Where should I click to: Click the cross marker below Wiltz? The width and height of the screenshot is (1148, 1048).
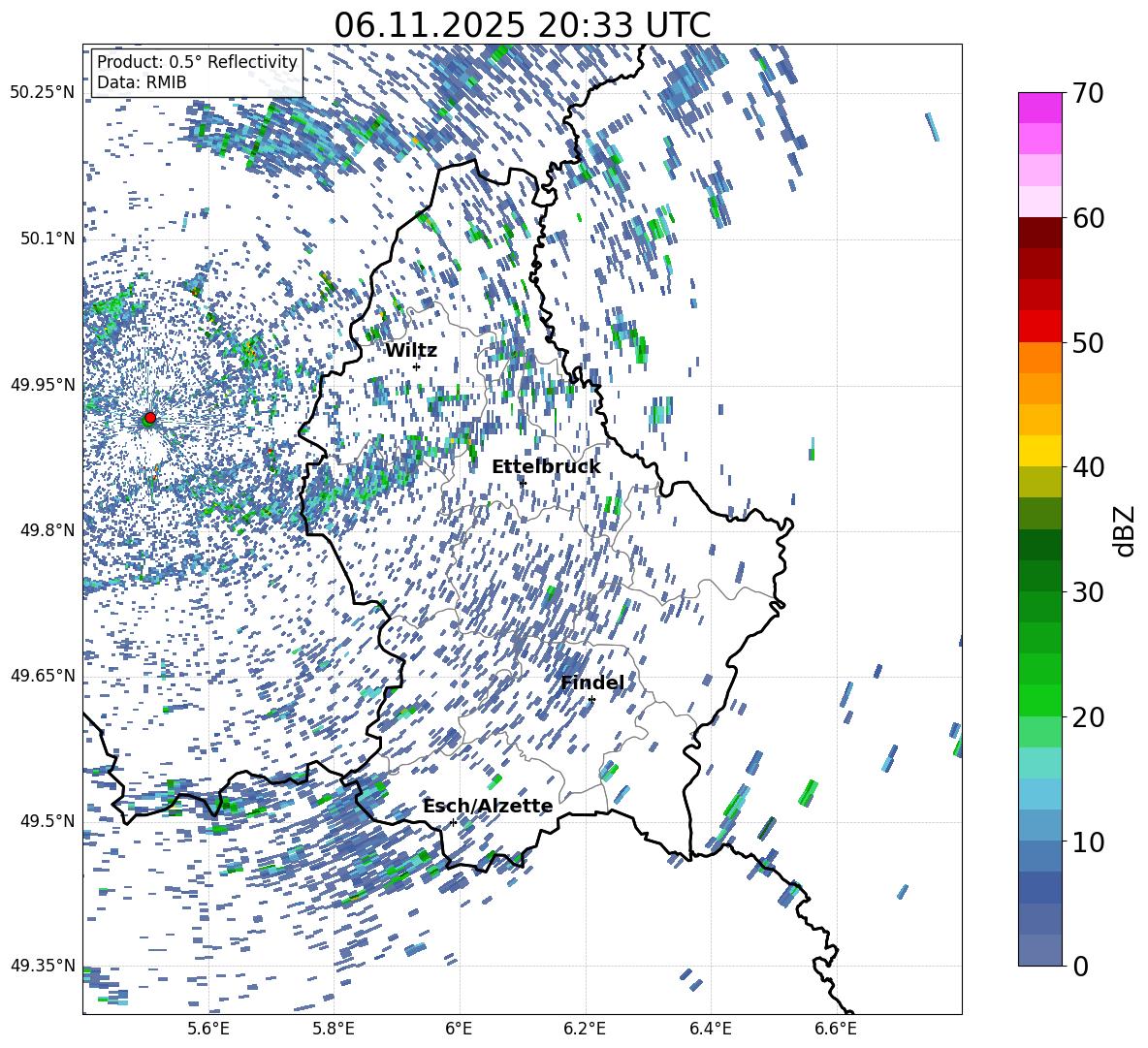click(x=416, y=366)
